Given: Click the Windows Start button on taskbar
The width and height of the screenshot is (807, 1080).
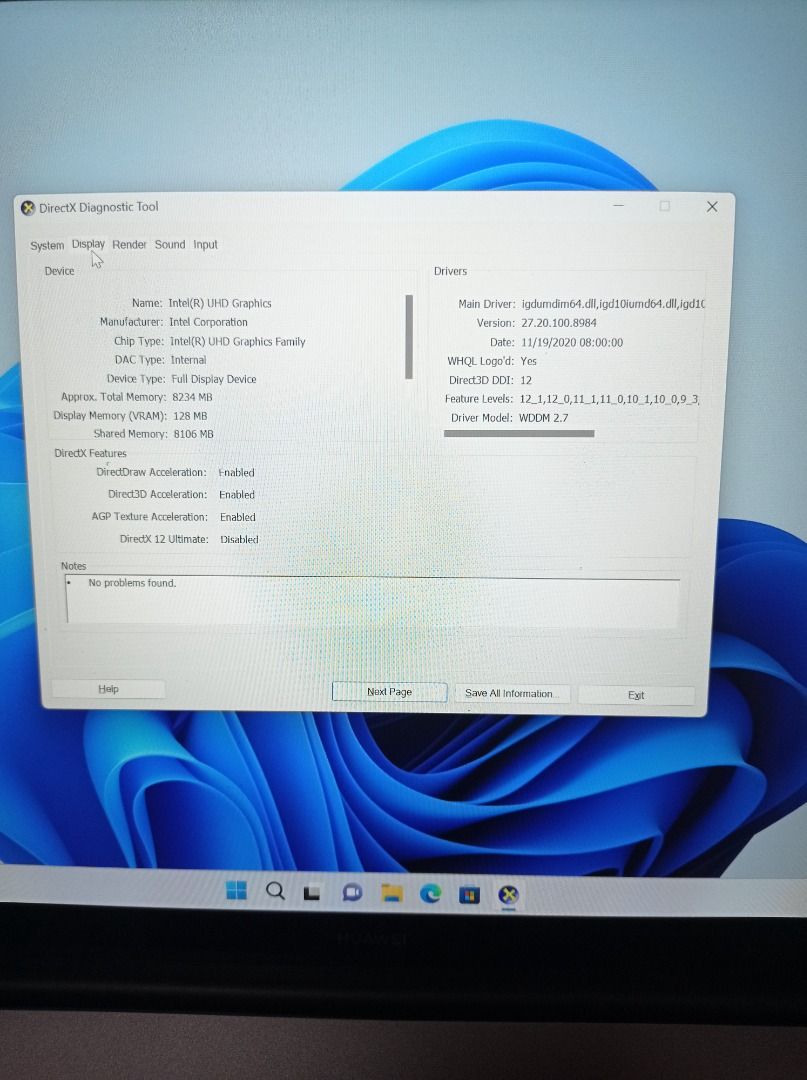Looking at the screenshot, I should (236, 891).
